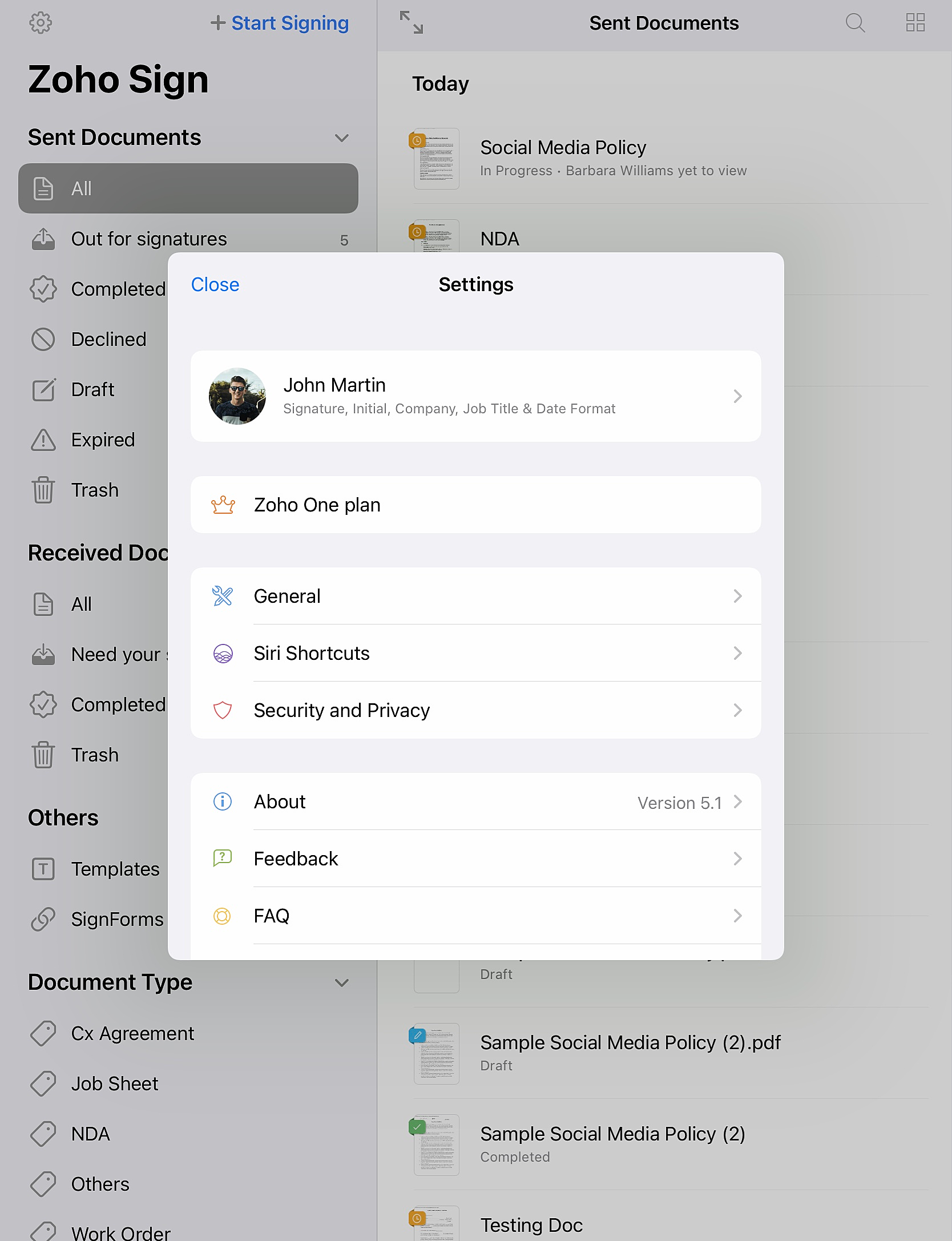The height and width of the screenshot is (1241, 952).
Task: Open John Martin profile settings
Action: tap(475, 396)
